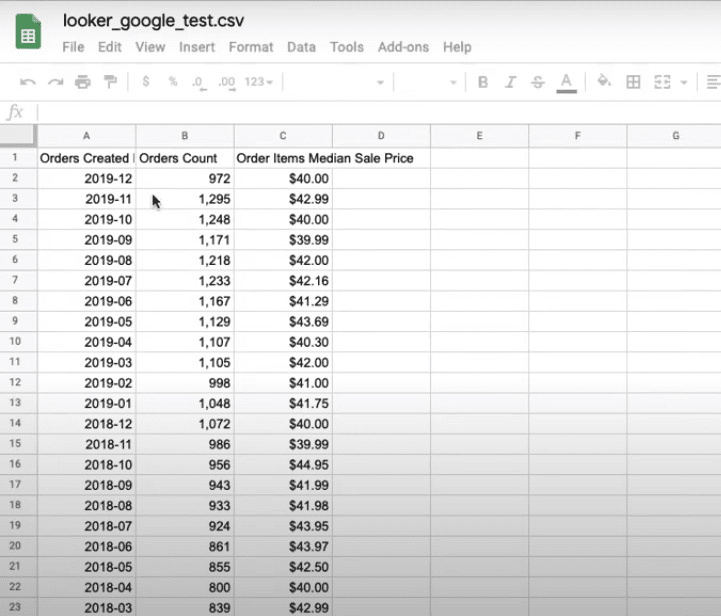The width and height of the screenshot is (721, 616).
Task: Open the Borders tool
Action: [x=633, y=82]
